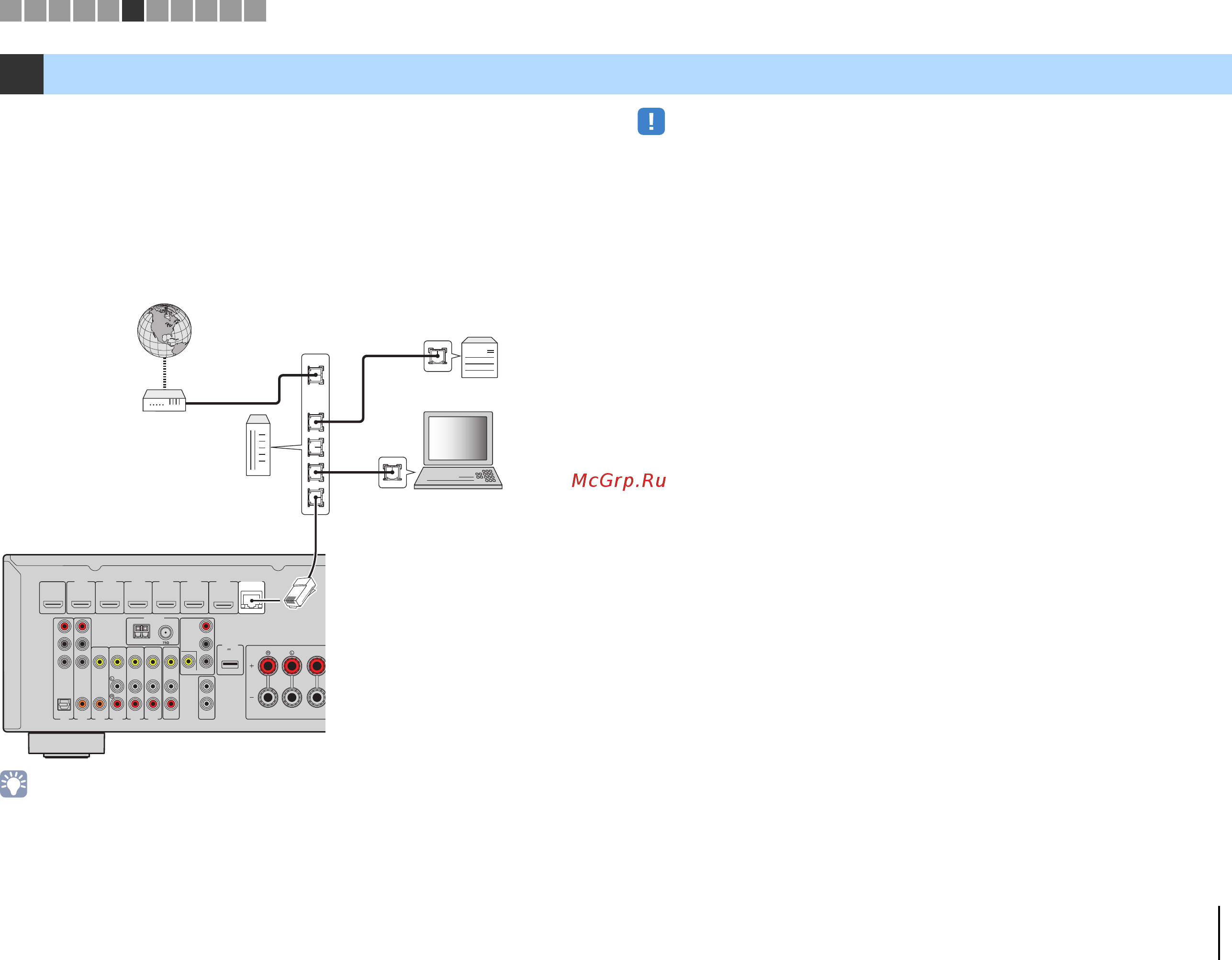This screenshot has width=1232, height=960.
Task: Select the last gray tab square
Action: tap(255, 11)
